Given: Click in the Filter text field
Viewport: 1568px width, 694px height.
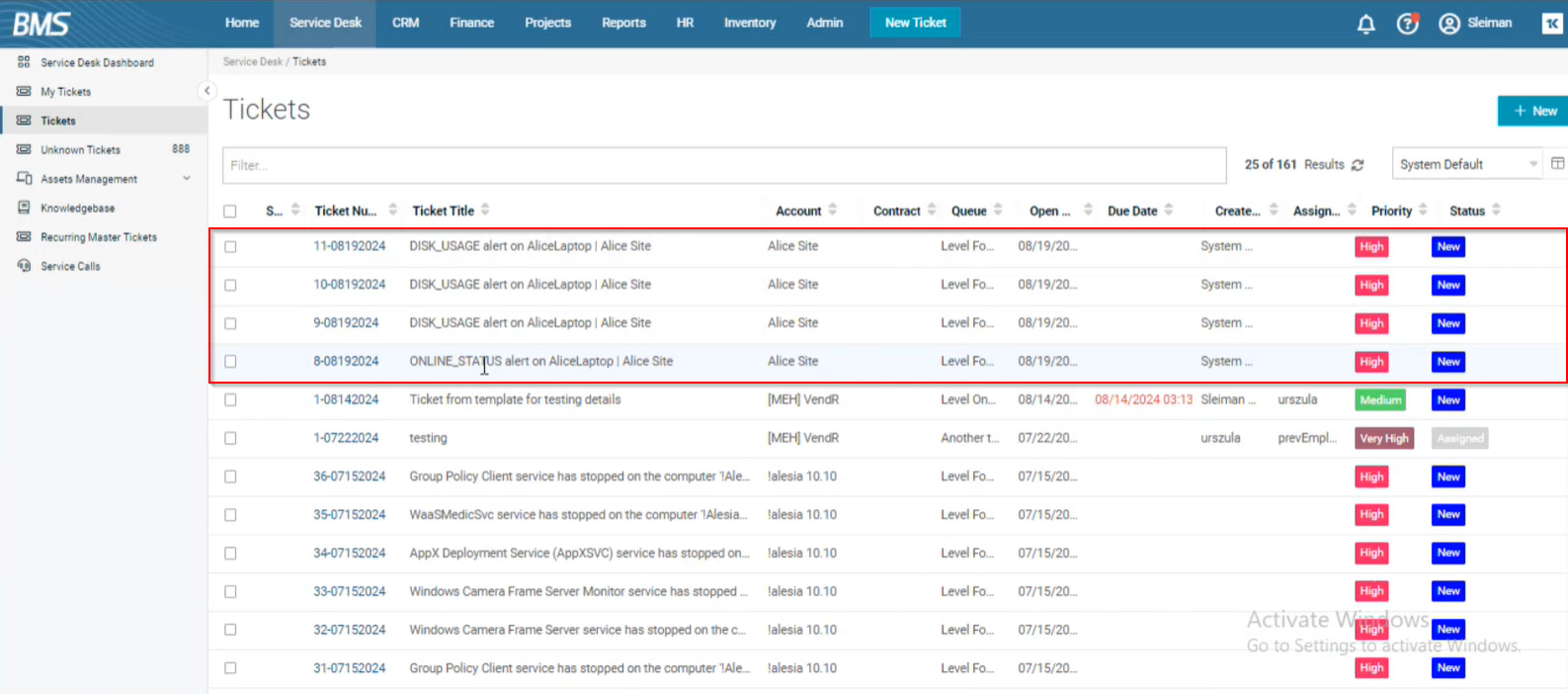Looking at the screenshot, I should (723, 165).
